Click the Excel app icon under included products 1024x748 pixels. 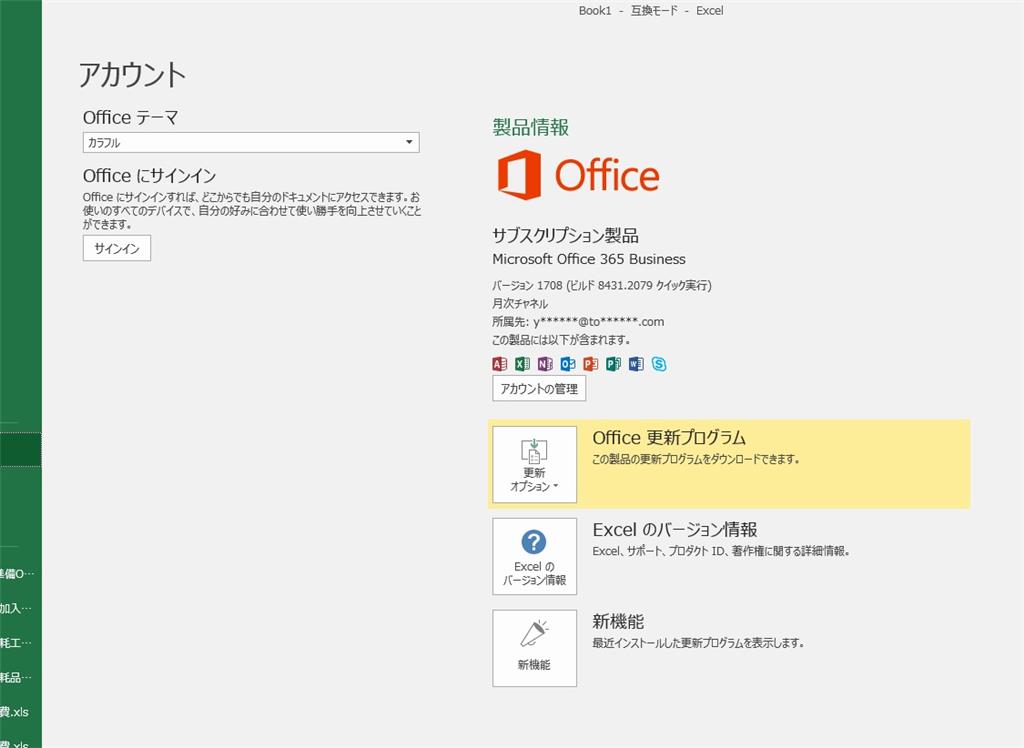click(522, 364)
